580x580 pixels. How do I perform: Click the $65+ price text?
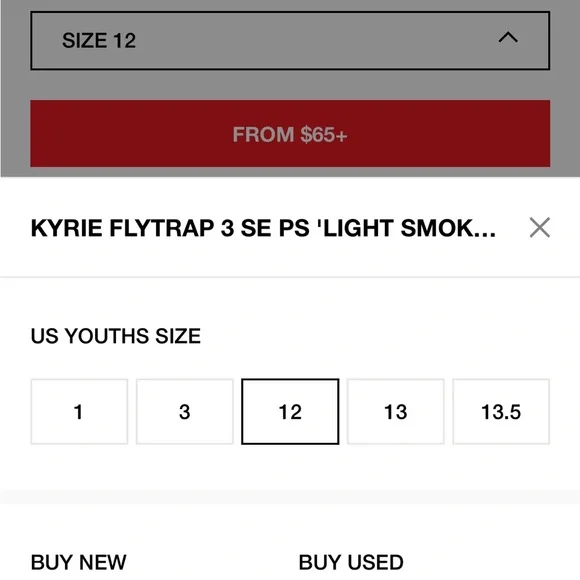(x=324, y=134)
